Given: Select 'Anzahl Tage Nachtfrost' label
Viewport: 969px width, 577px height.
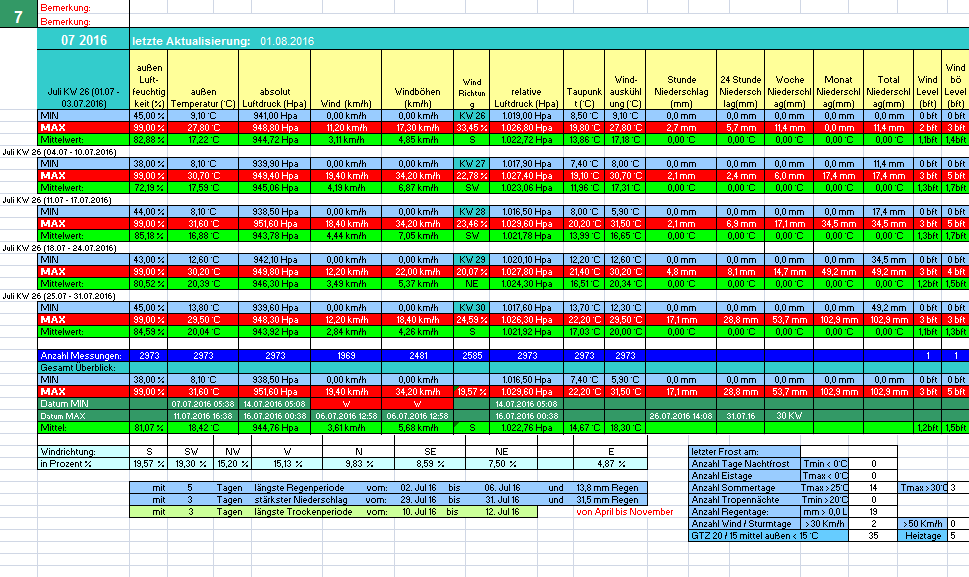Looking at the screenshot, I should pyautogui.click(x=744, y=464).
